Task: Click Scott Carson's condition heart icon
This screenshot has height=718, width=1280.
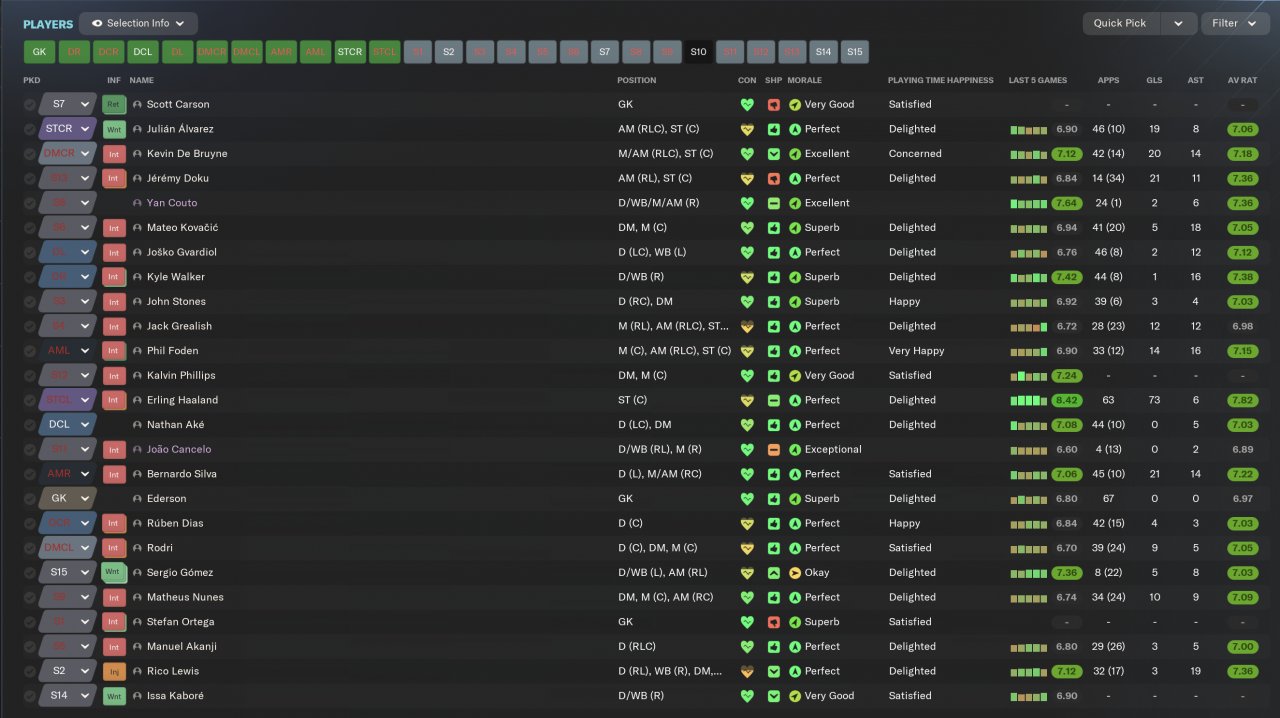Action: 746,104
